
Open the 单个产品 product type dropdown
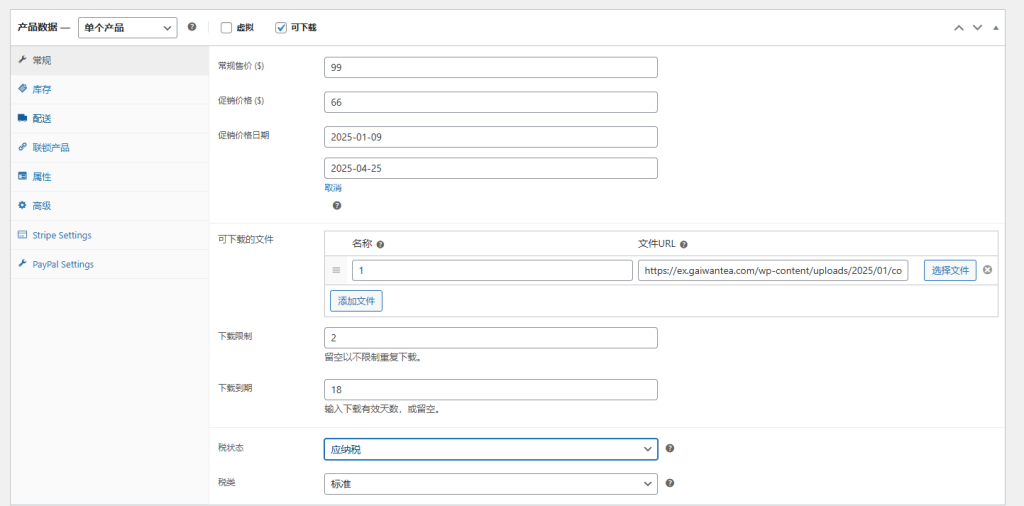click(127, 27)
